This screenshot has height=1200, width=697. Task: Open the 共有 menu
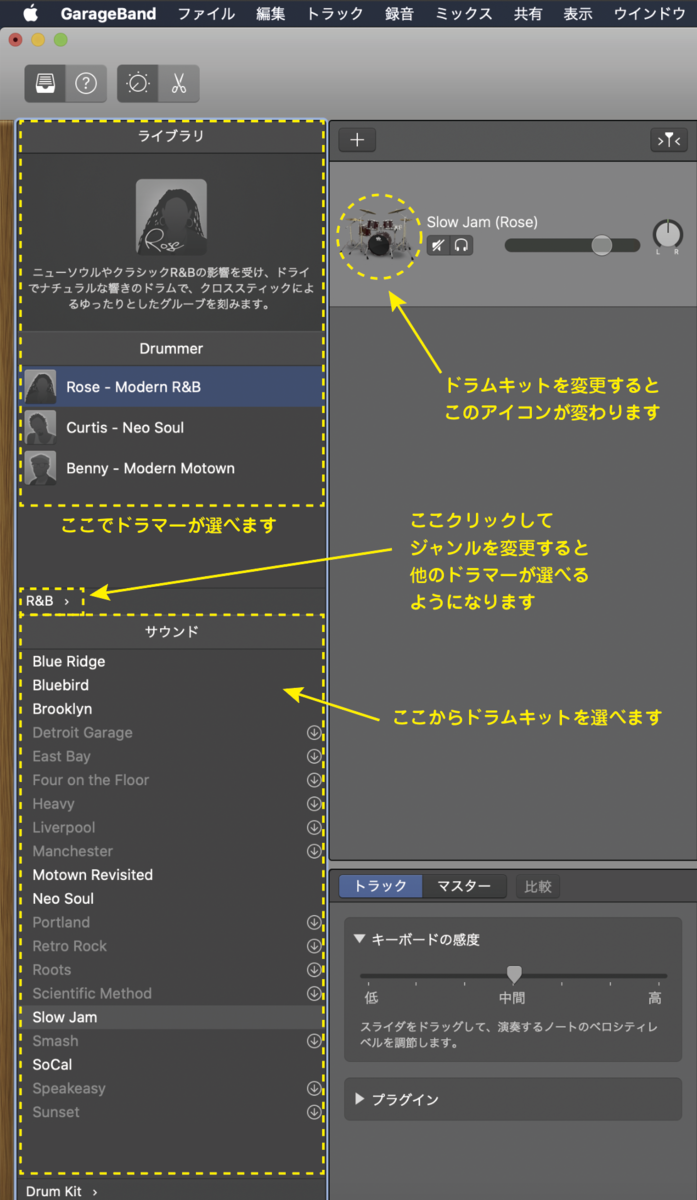528,14
